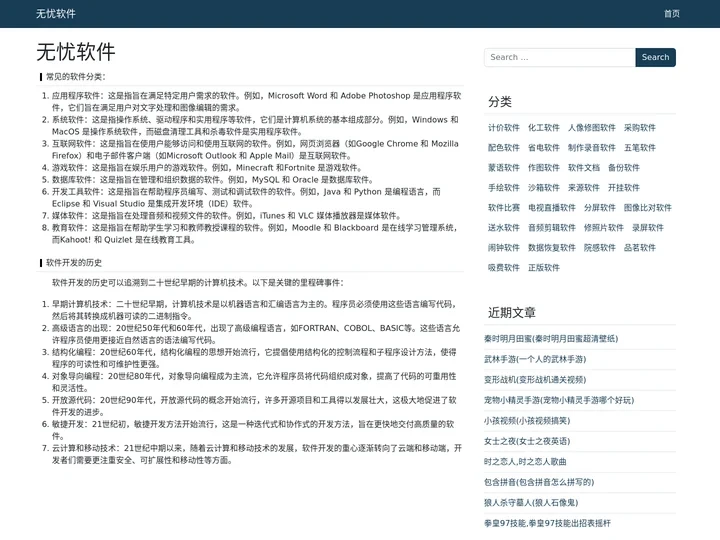
Task: Click the 软件比赛 category tag
Action: [504, 208]
